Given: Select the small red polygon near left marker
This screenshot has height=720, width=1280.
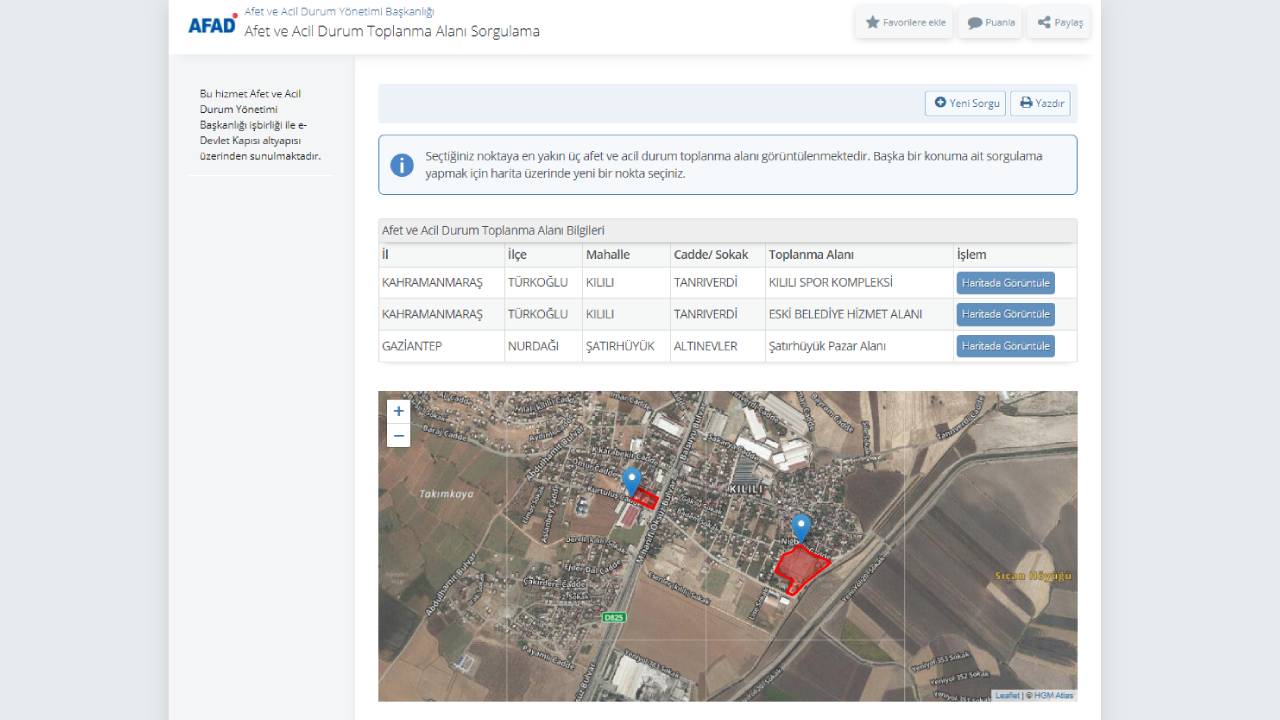Looking at the screenshot, I should coord(647,499).
